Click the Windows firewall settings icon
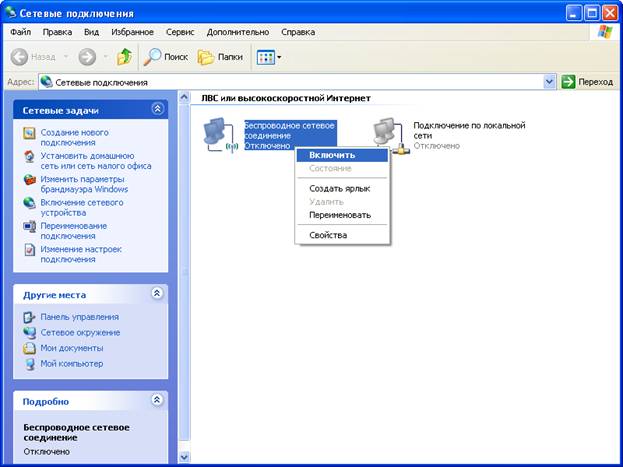623x467 pixels. point(29,180)
